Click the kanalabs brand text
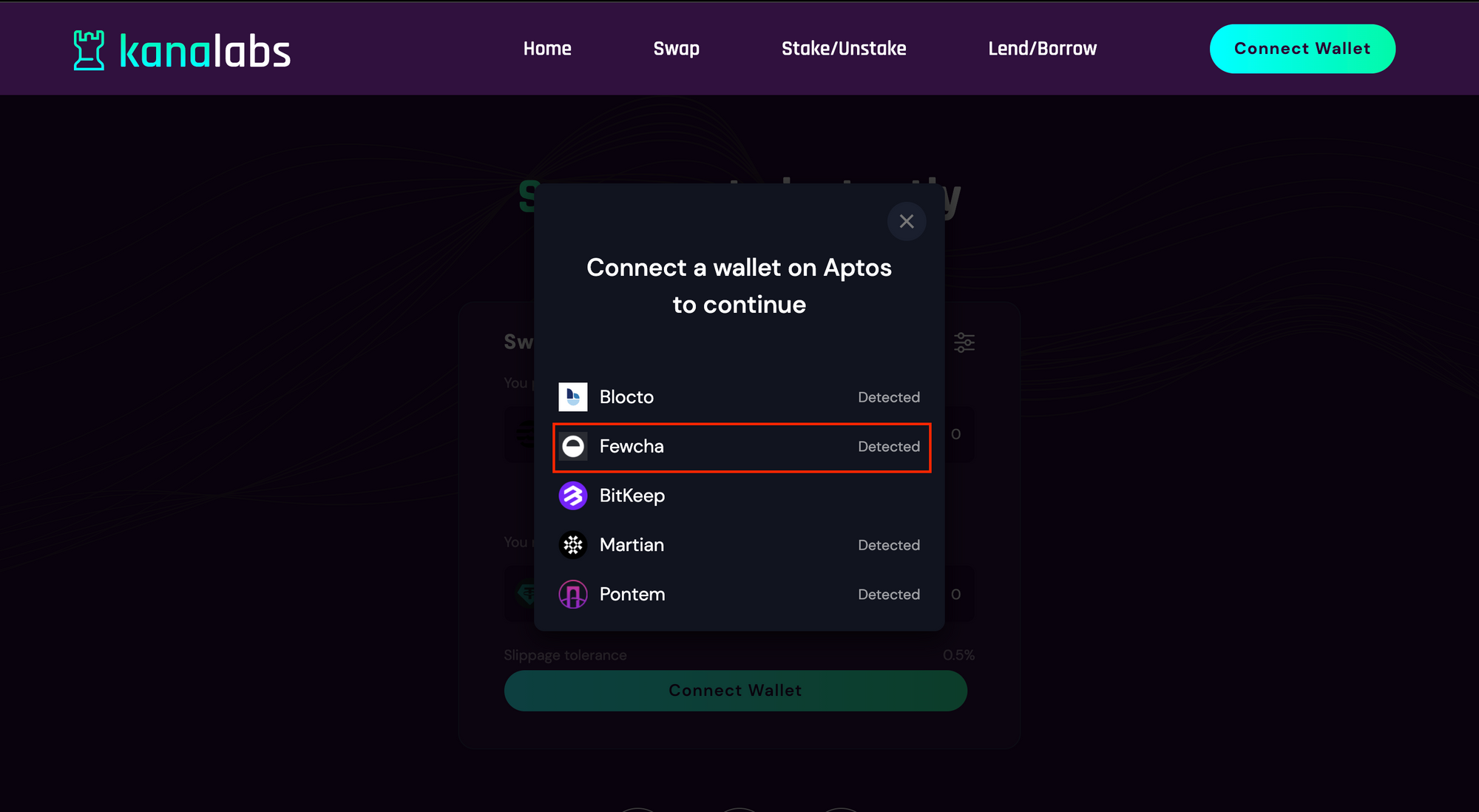This screenshot has height=812, width=1479. coord(205,52)
